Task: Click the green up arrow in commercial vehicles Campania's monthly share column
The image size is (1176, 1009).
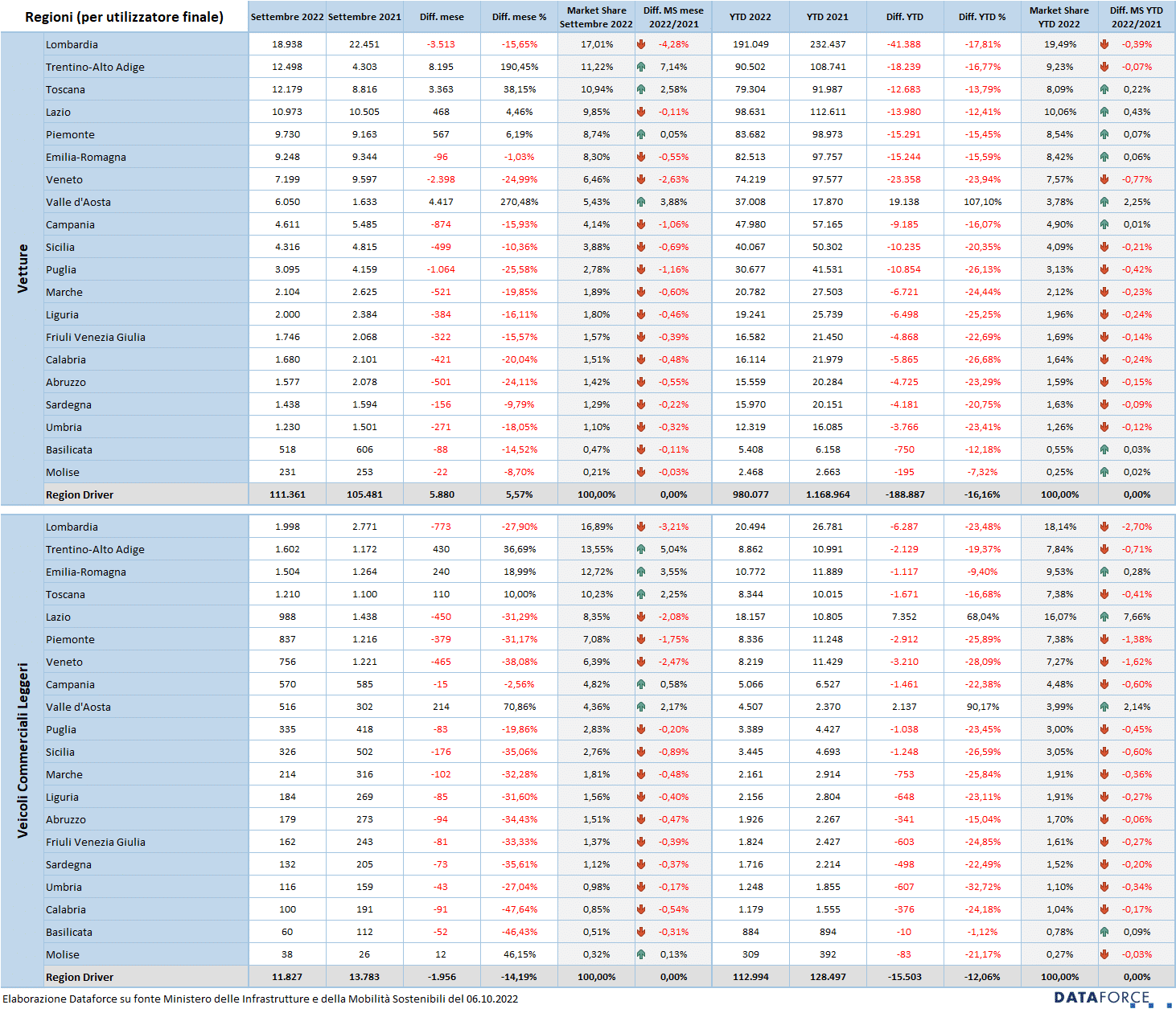Action: click(641, 684)
